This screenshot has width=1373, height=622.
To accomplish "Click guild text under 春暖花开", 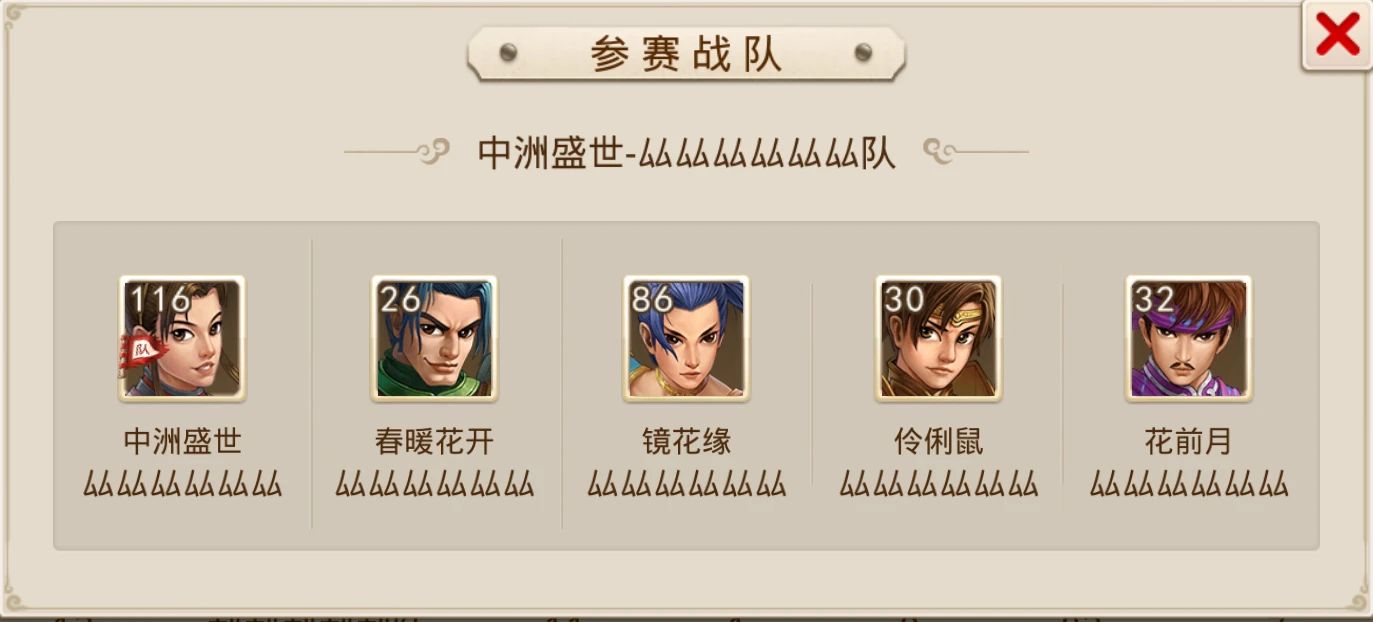I will pyautogui.click(x=434, y=485).
